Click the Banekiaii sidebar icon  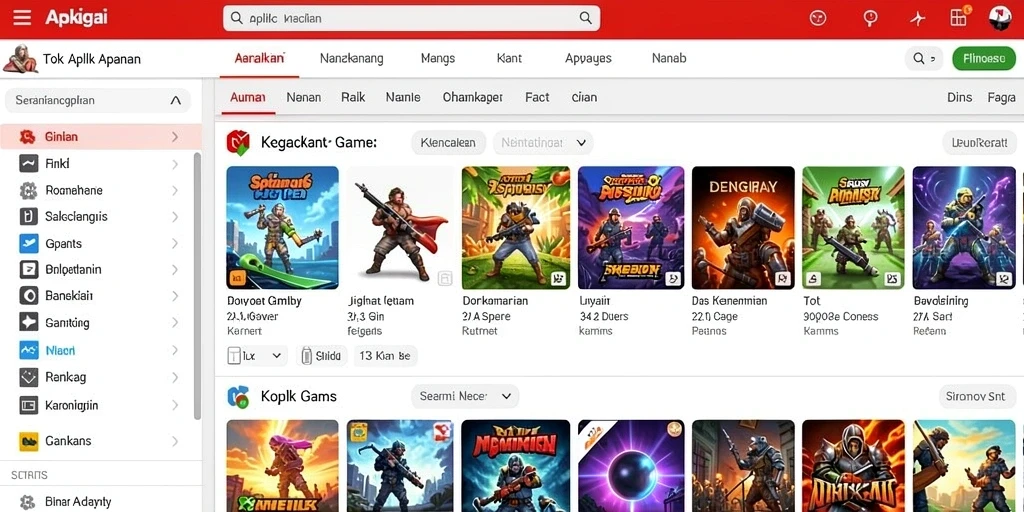pos(29,296)
